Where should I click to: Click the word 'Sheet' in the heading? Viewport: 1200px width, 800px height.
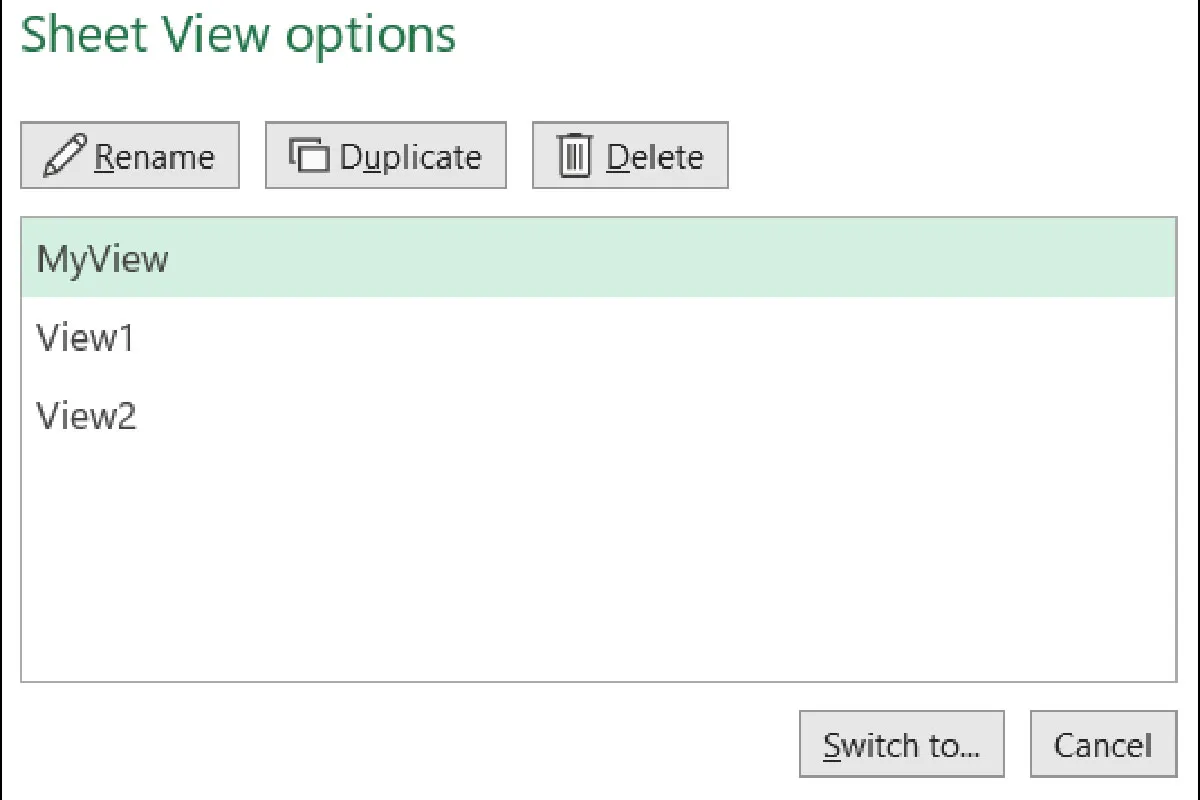[83, 34]
